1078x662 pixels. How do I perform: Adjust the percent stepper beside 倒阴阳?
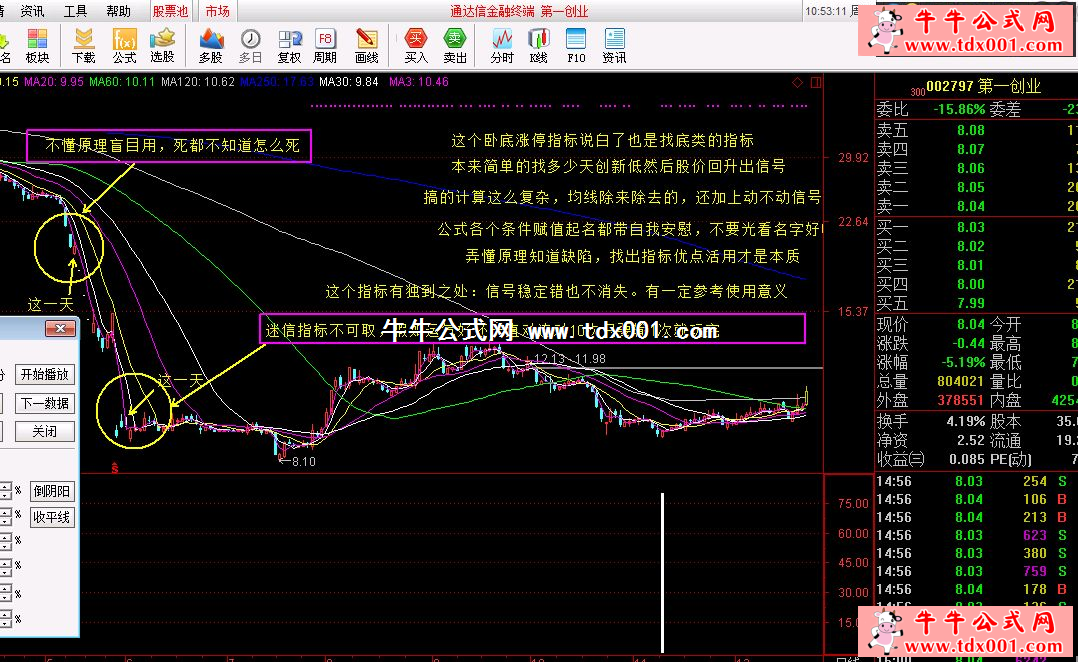tap(6, 491)
